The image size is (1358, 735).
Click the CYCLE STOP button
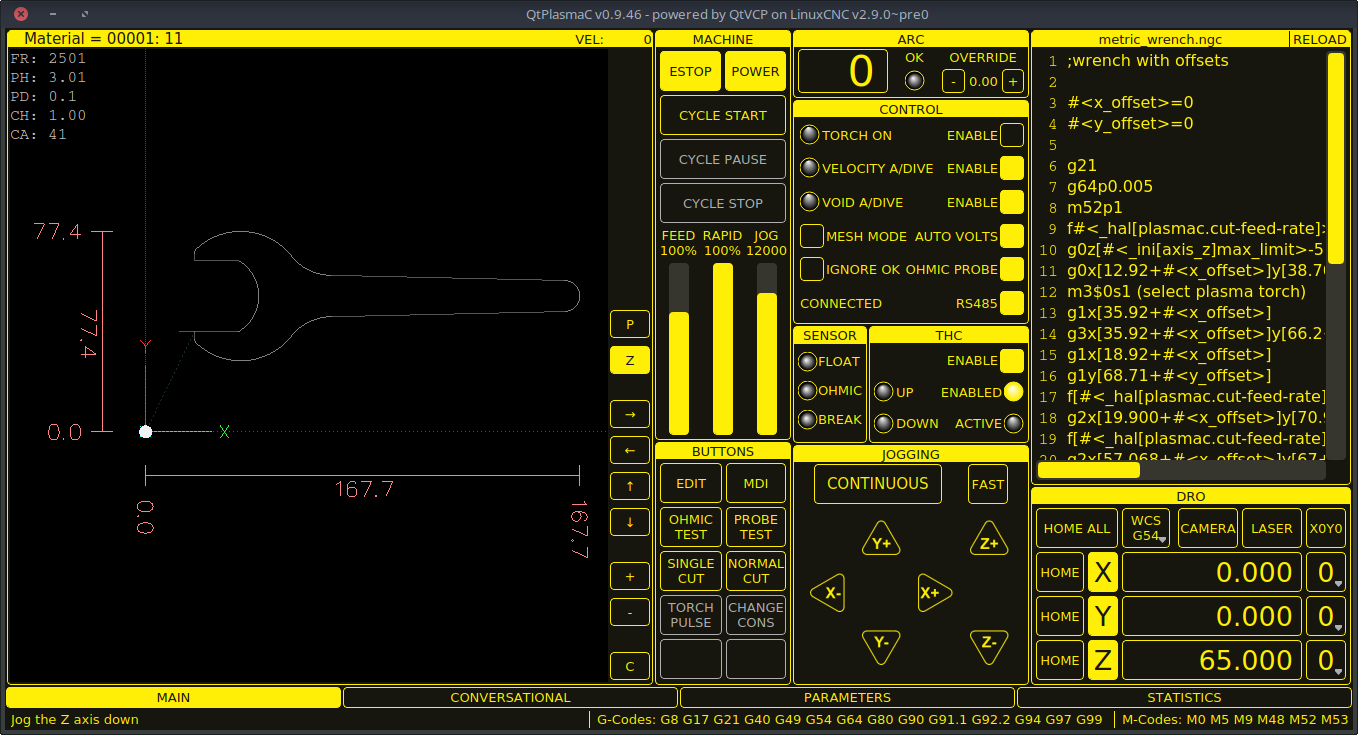[723, 203]
